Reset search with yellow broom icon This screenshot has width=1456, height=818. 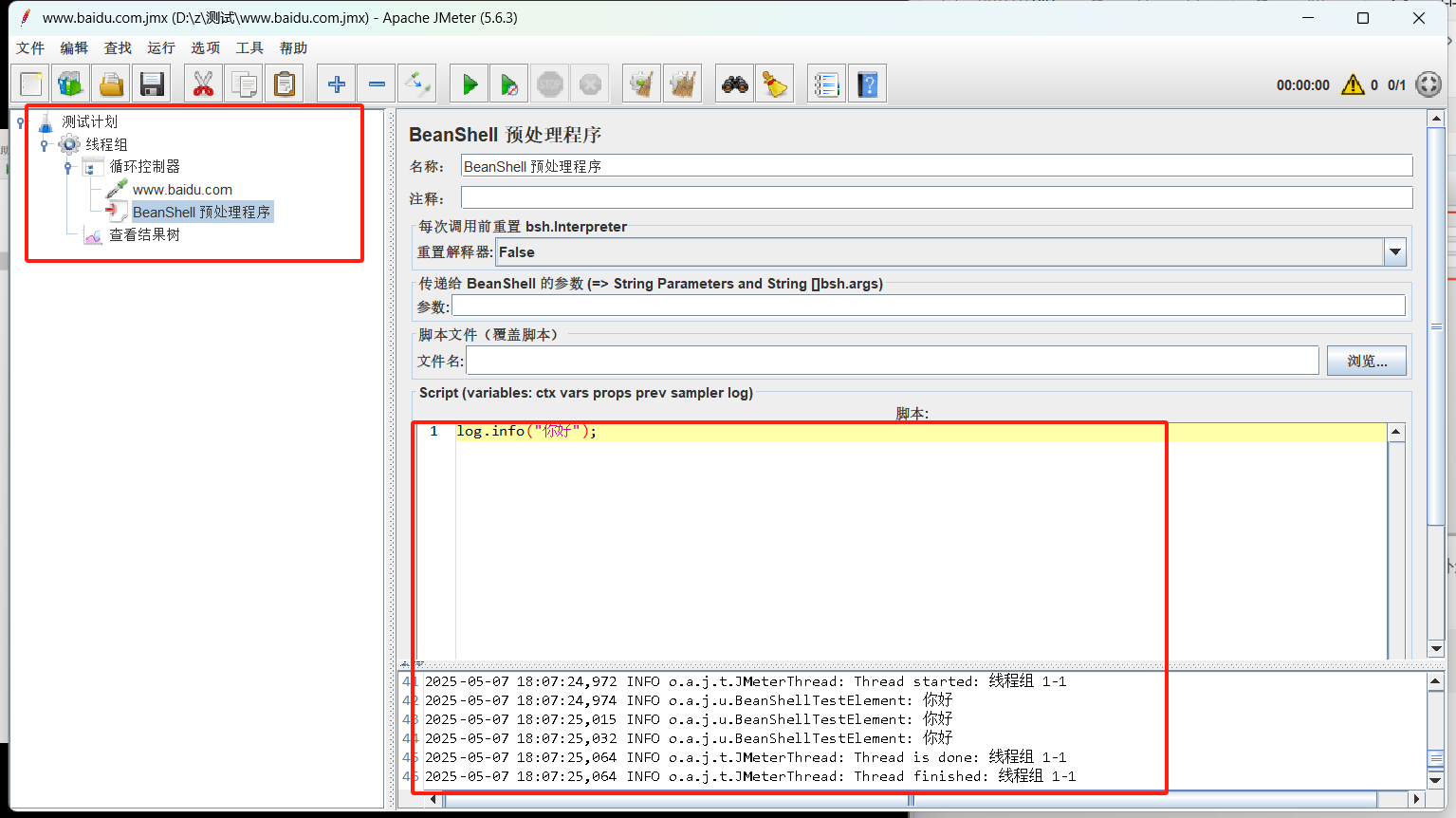[775, 84]
